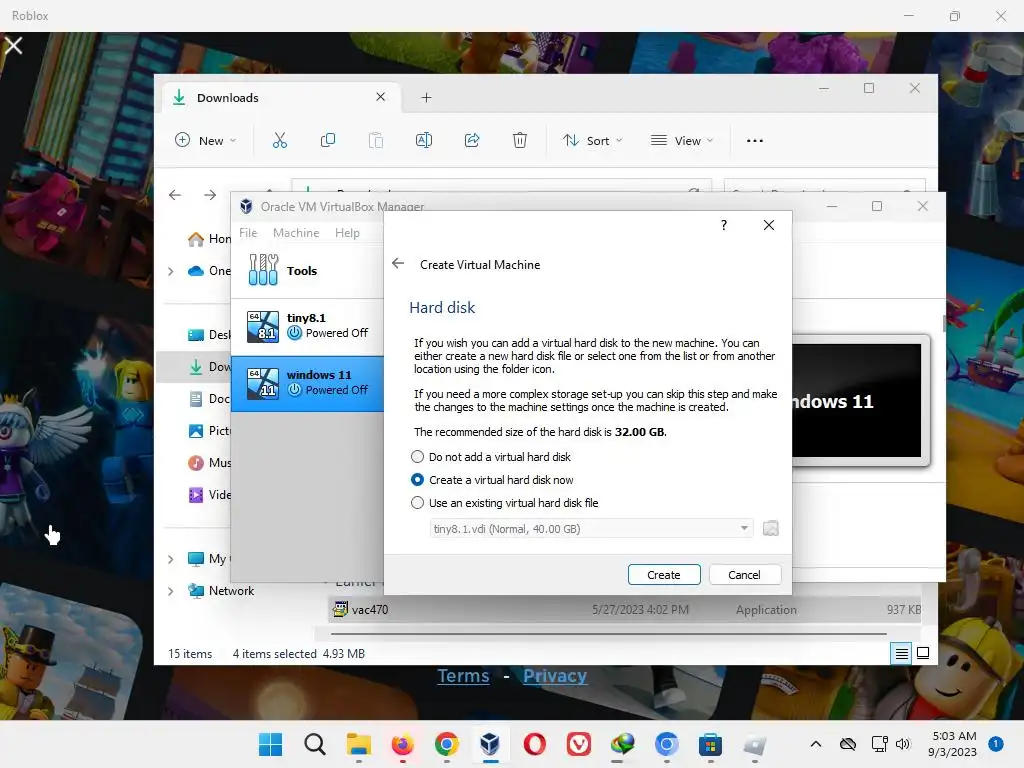Open Music in Explorer sidebar

tap(209, 463)
